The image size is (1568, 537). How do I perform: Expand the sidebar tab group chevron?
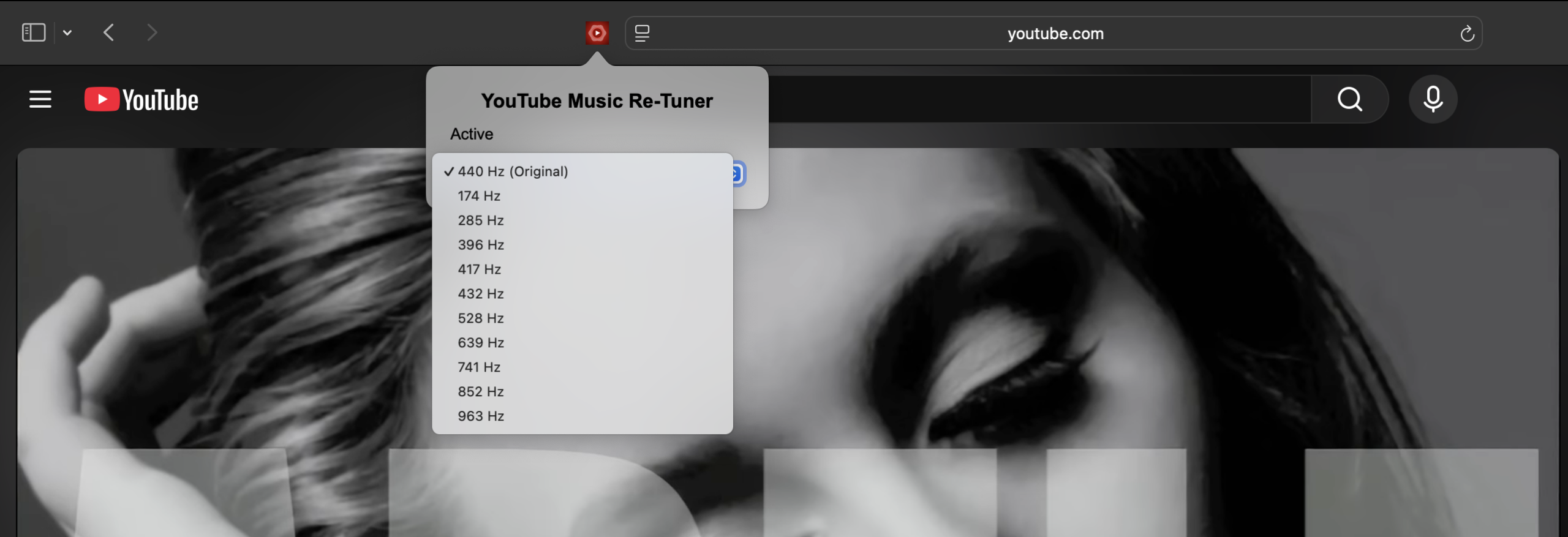click(67, 33)
